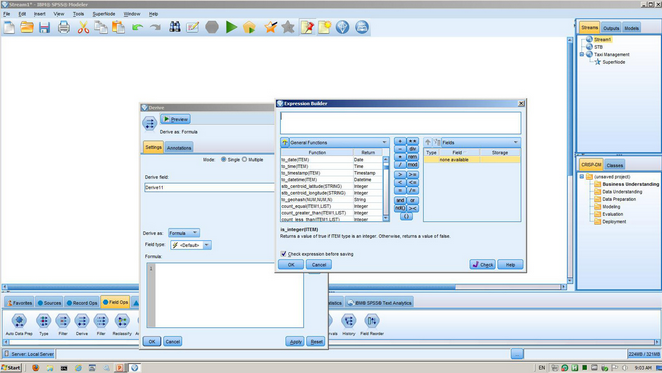Select the Reclassify node in palette
The height and width of the screenshot is (373, 662).
point(122,324)
